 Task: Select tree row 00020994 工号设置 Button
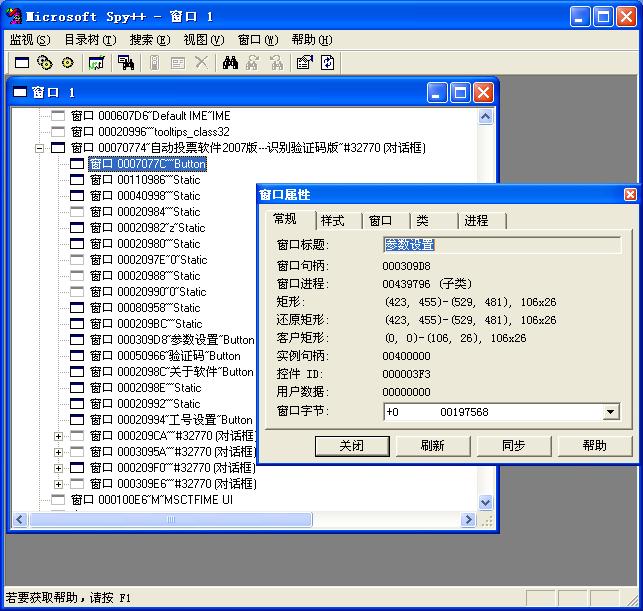point(171,420)
